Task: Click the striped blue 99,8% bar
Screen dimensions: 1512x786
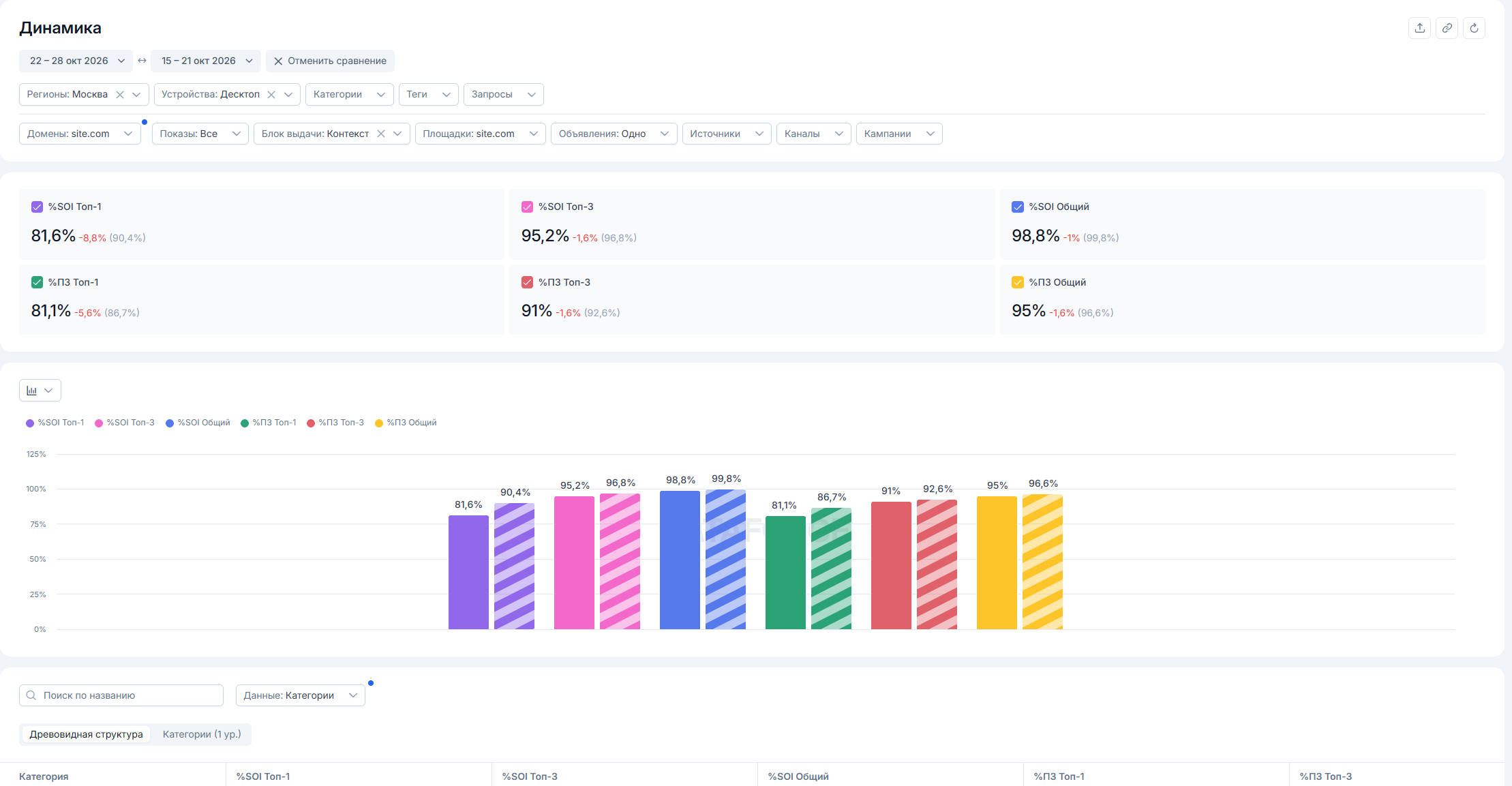Action: coord(725,559)
